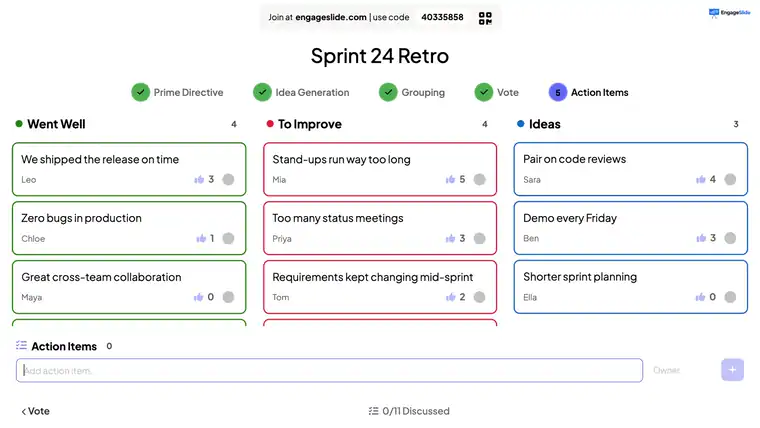This screenshot has width=760, height=428.
Task: Click the discussed-count list icon
Action: coord(373,411)
